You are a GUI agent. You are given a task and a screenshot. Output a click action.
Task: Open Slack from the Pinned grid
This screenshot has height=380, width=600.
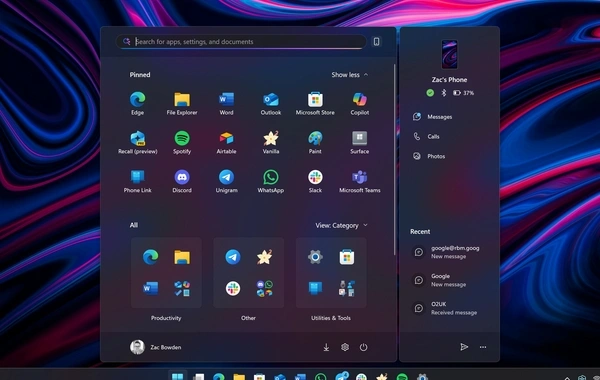point(315,181)
